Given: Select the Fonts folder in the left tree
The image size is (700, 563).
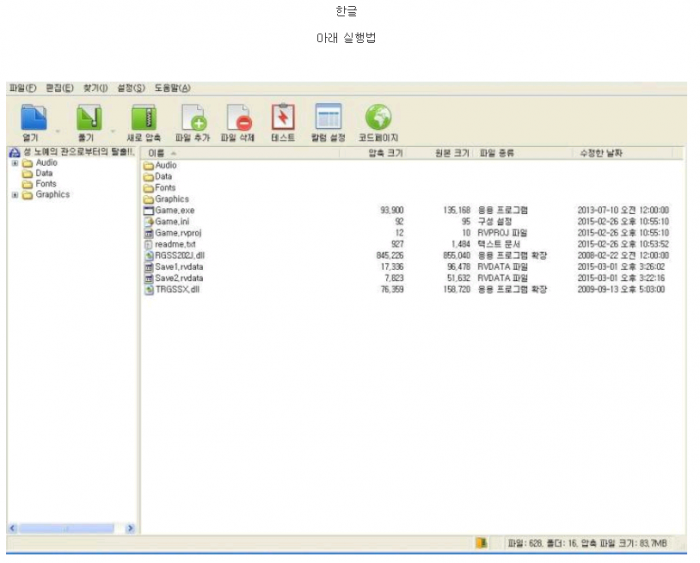Looking at the screenshot, I should click(46, 184).
